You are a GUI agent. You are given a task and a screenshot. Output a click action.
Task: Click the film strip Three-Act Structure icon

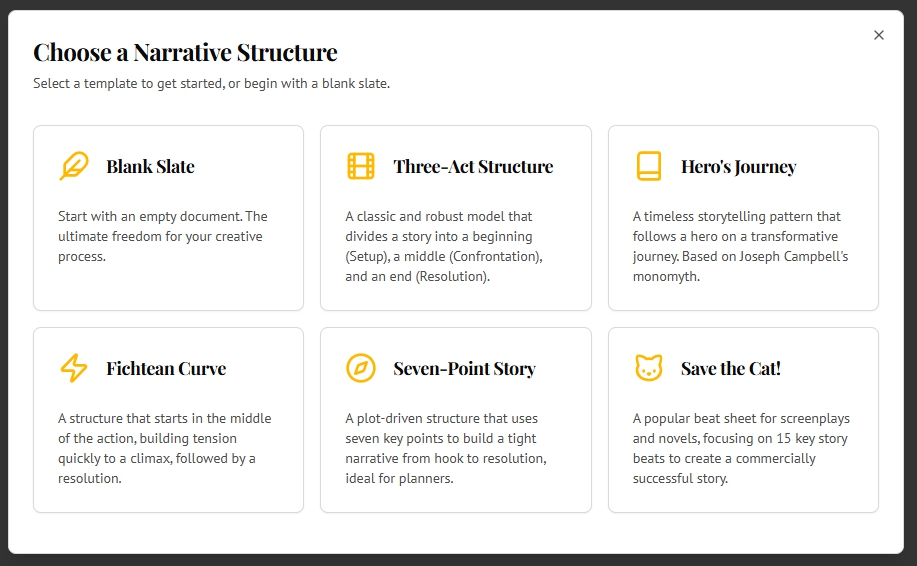(x=361, y=166)
